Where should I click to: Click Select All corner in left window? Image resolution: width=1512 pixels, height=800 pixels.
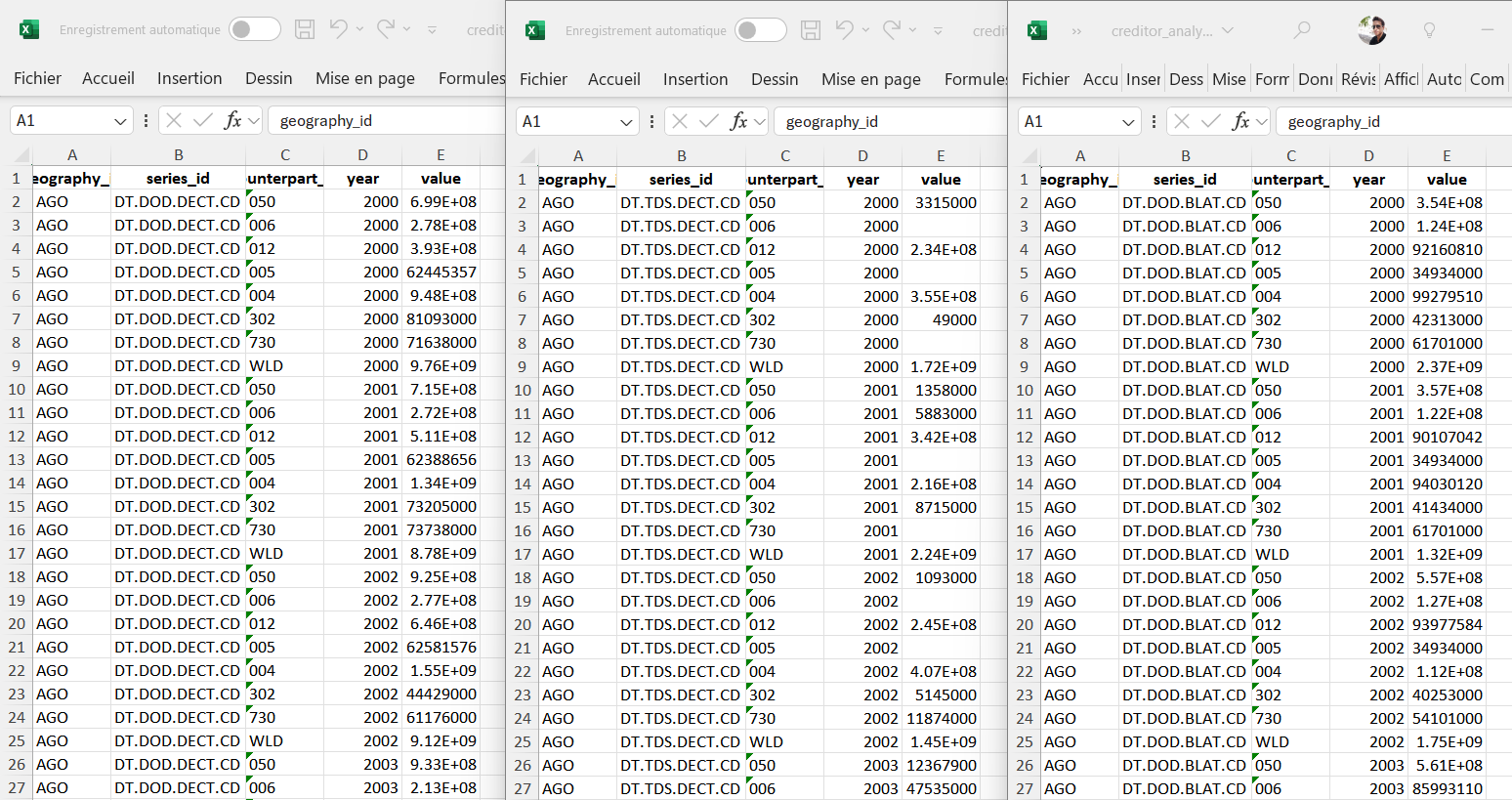(21, 154)
